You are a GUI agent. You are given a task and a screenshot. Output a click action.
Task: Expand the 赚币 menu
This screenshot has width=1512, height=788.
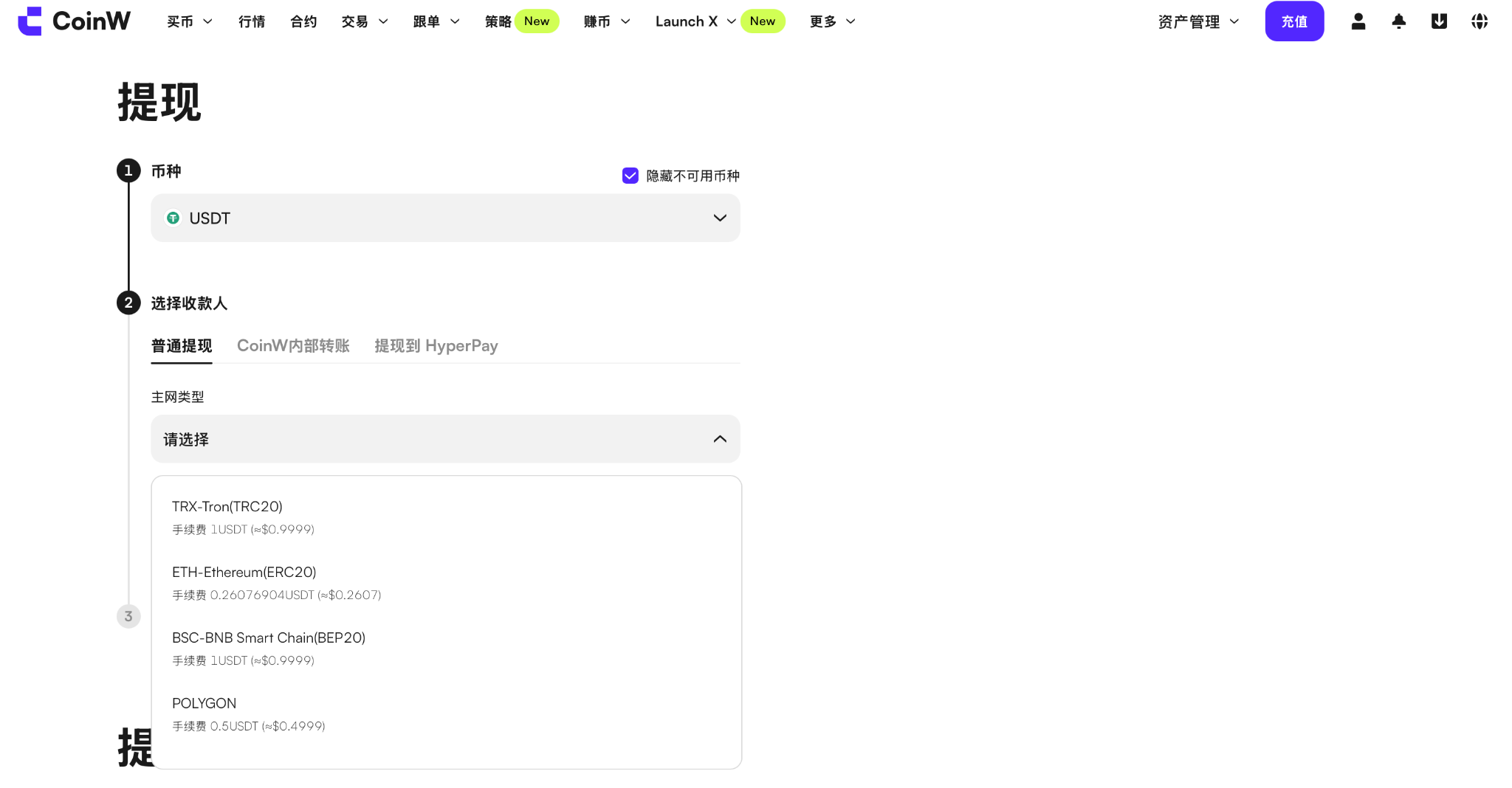(x=607, y=21)
